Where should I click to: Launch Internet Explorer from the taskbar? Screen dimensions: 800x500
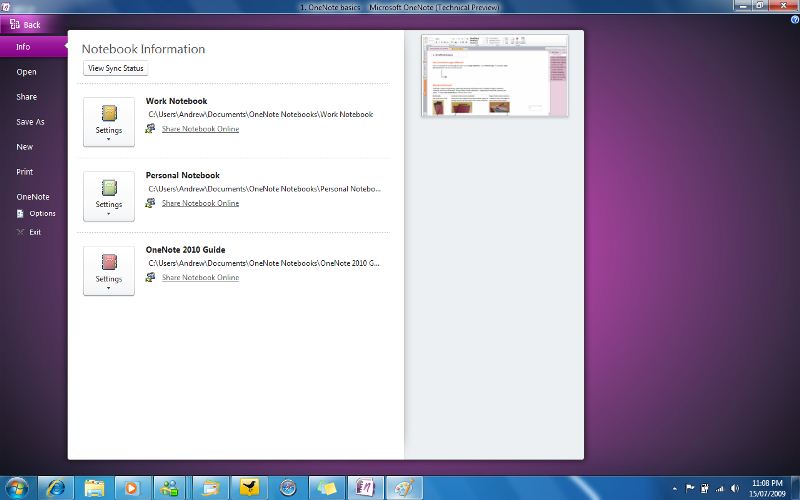point(56,488)
